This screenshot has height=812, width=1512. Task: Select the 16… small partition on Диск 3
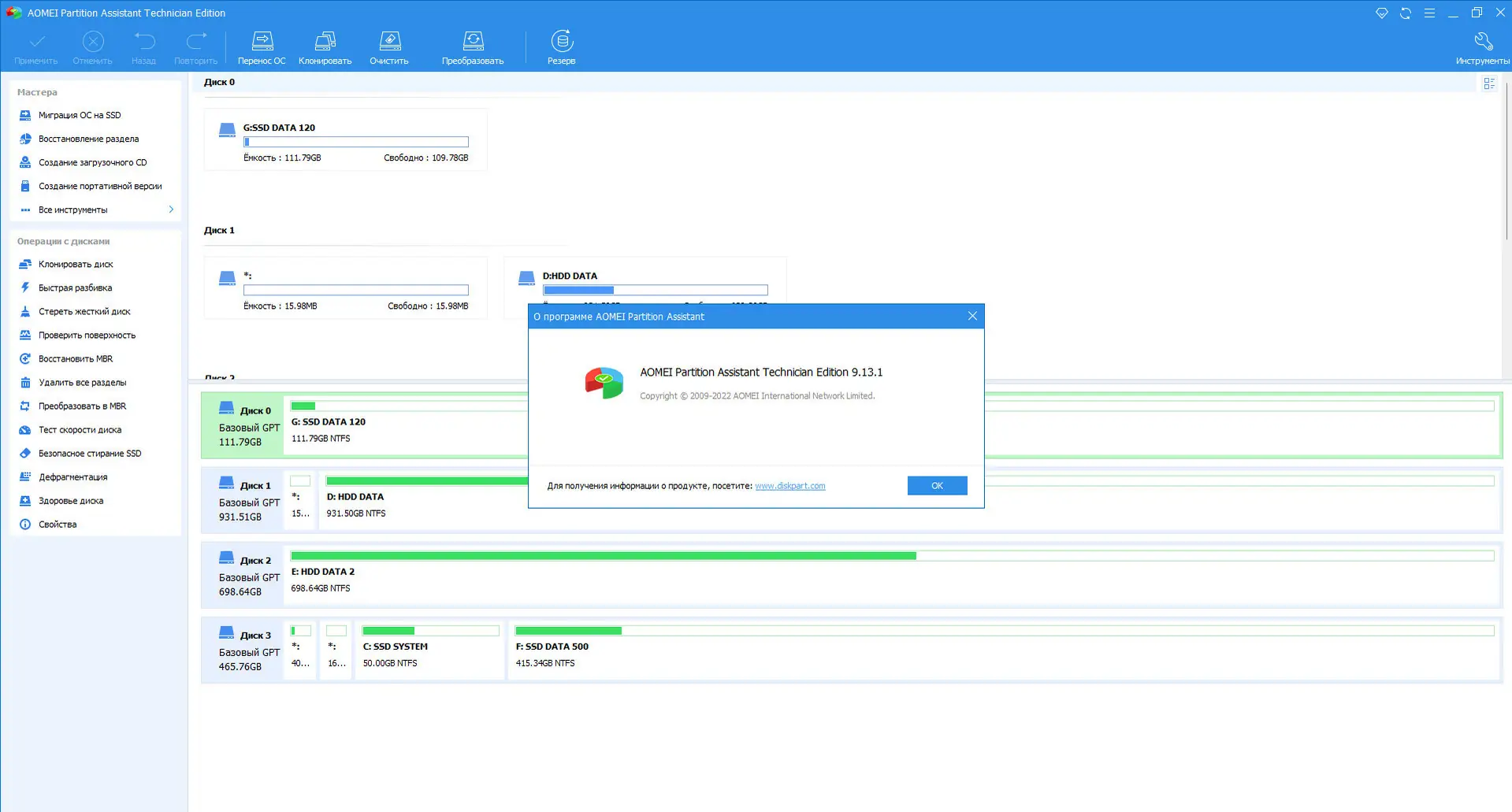(x=336, y=650)
